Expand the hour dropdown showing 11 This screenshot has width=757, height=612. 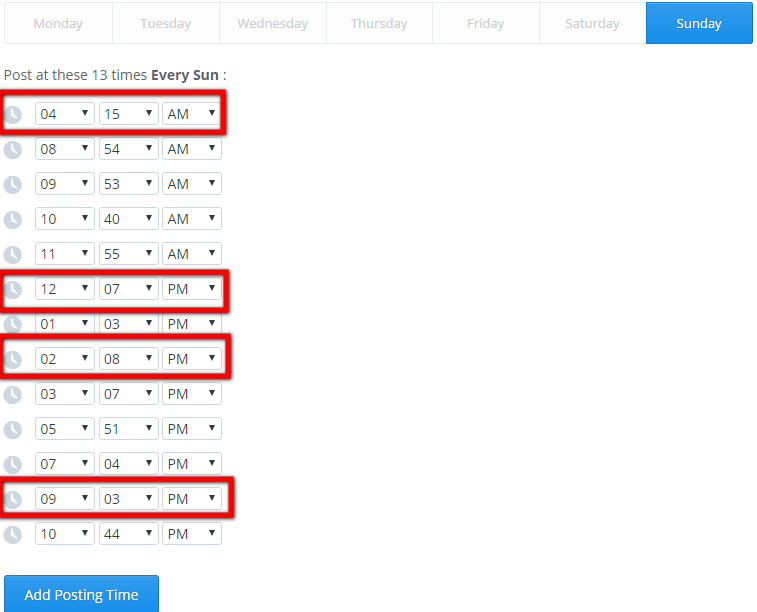[64, 254]
